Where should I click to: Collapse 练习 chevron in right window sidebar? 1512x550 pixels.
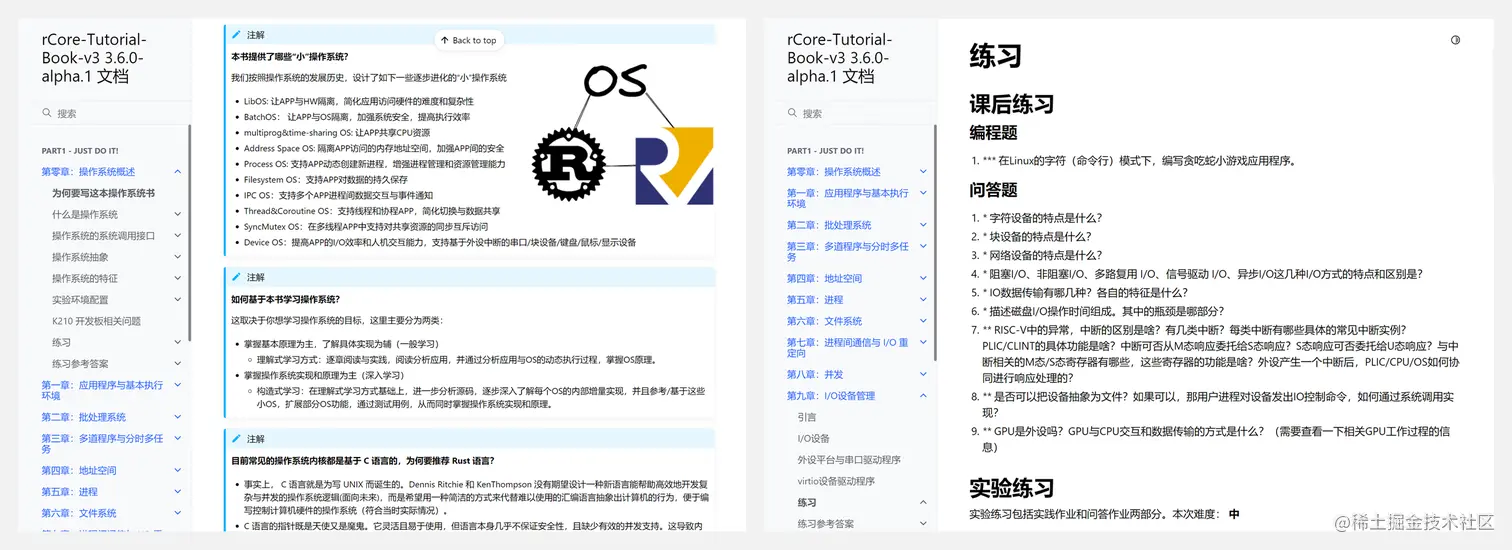[923, 502]
